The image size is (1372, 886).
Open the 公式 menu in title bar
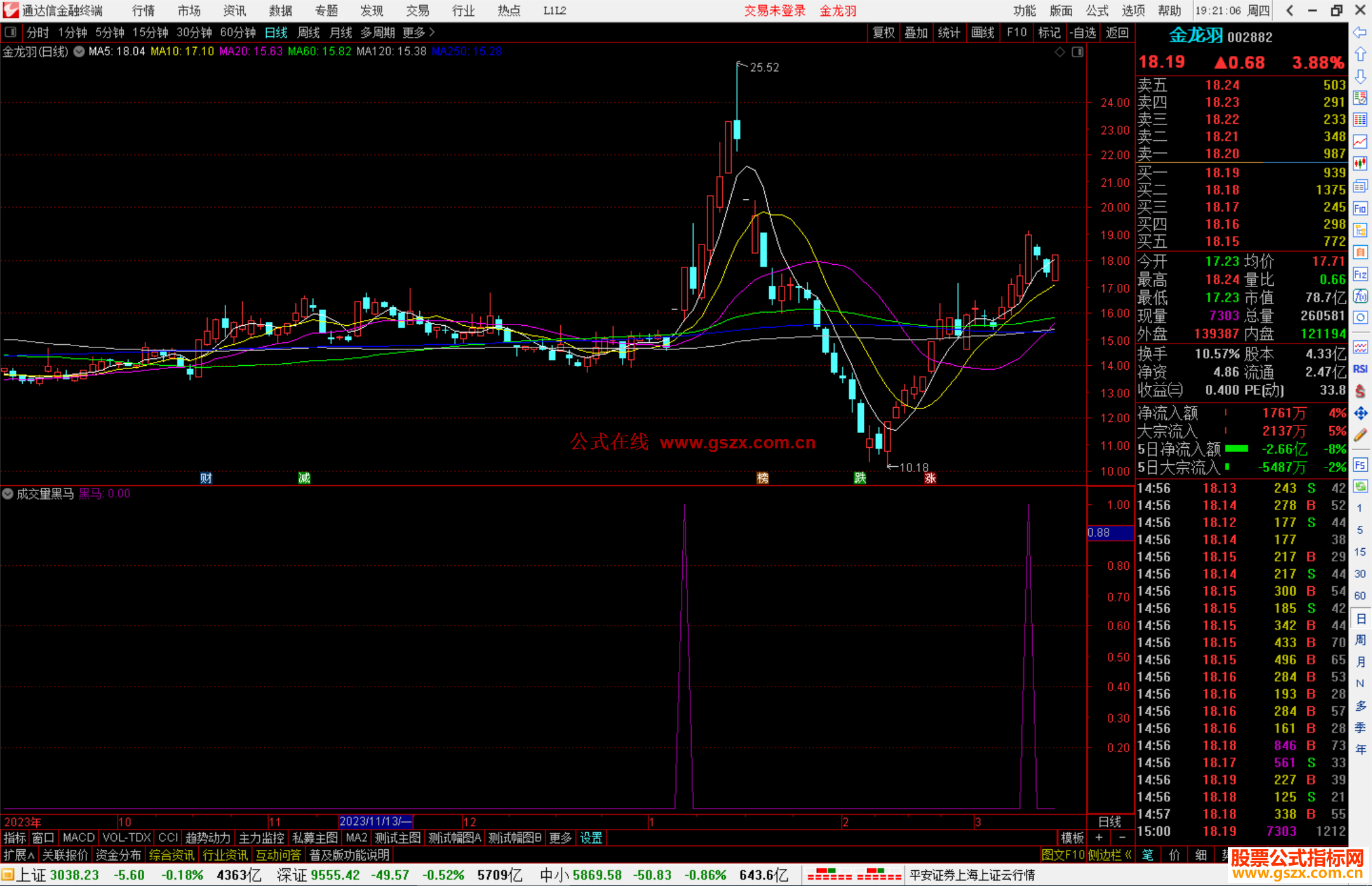[x=1096, y=11]
